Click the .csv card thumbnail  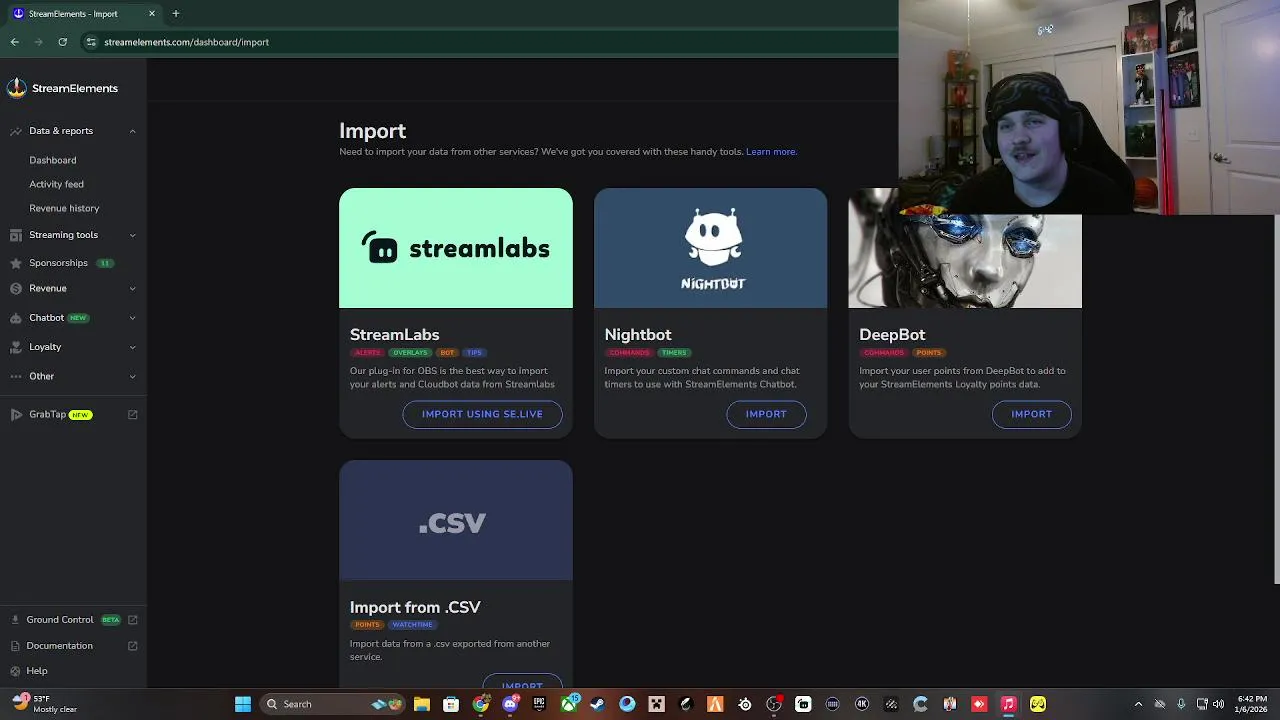point(456,521)
